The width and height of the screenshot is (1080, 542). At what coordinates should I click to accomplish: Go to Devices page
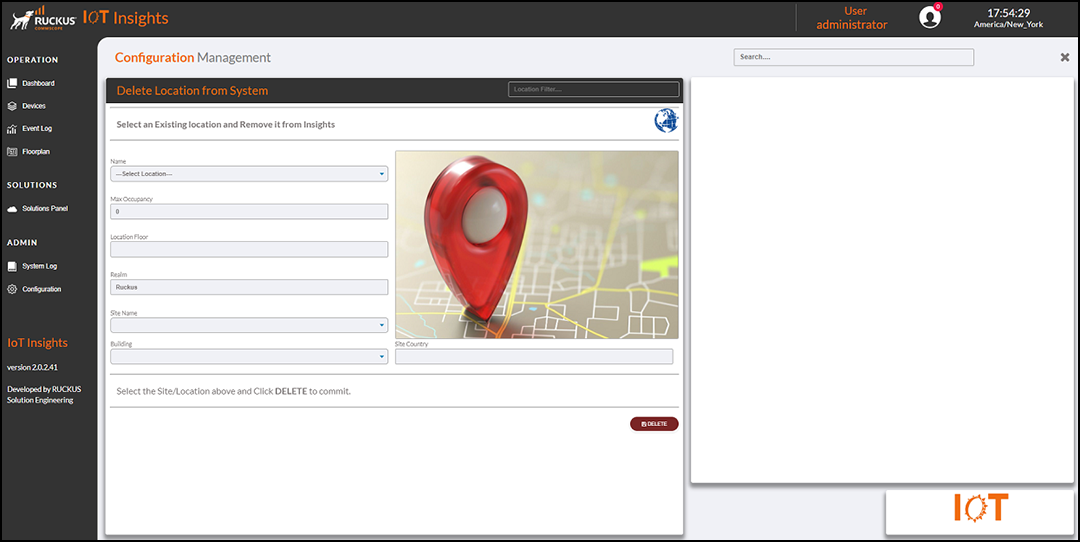tap(34, 106)
